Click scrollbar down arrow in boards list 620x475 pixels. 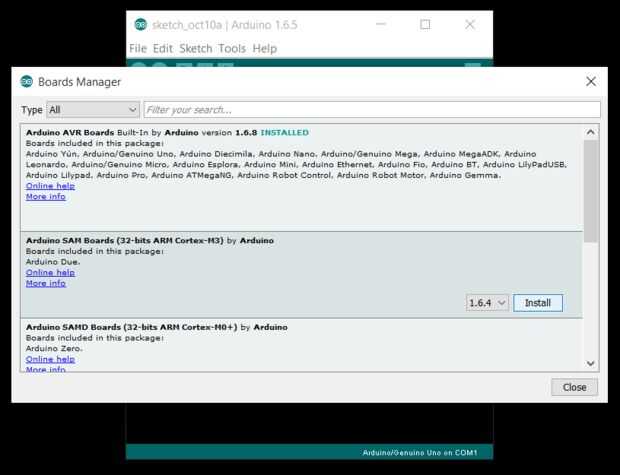[591, 363]
